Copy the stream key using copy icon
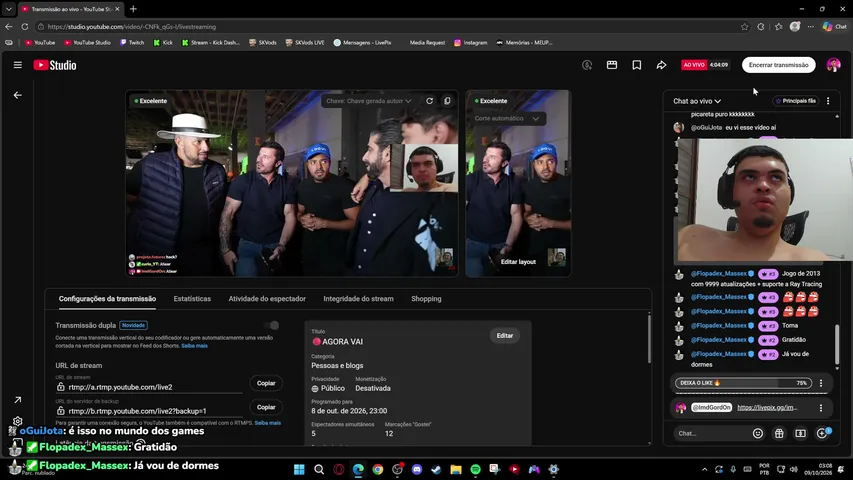This screenshot has height=480, width=853. (447, 101)
